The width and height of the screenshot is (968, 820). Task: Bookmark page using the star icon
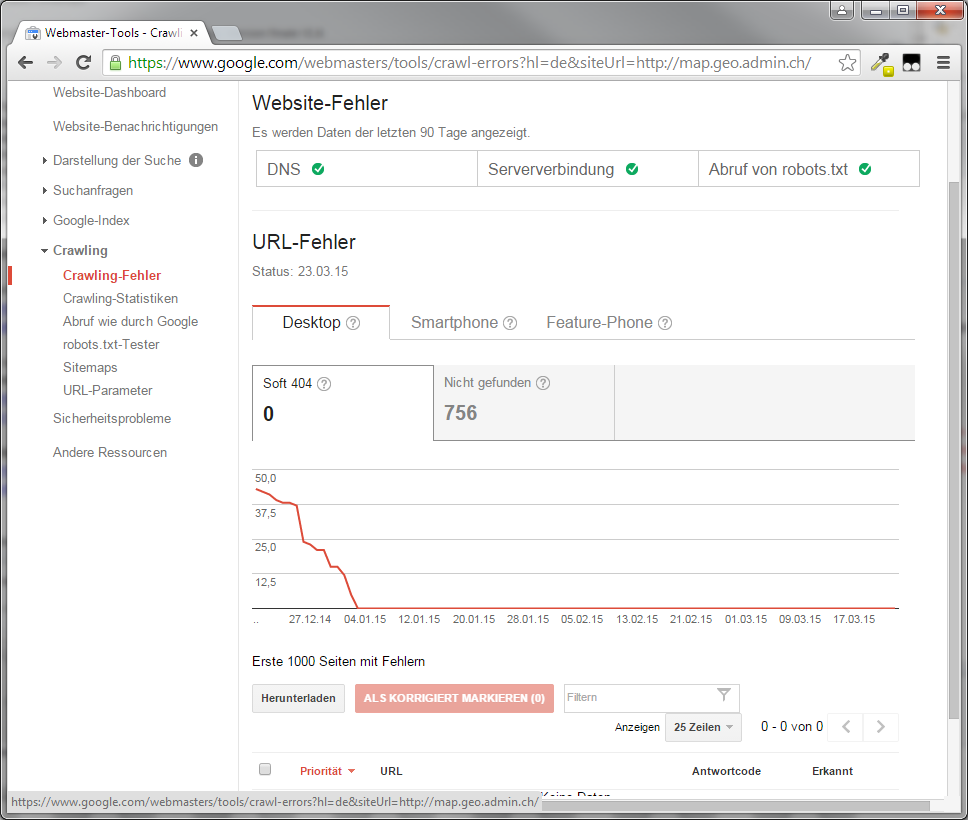click(x=847, y=62)
